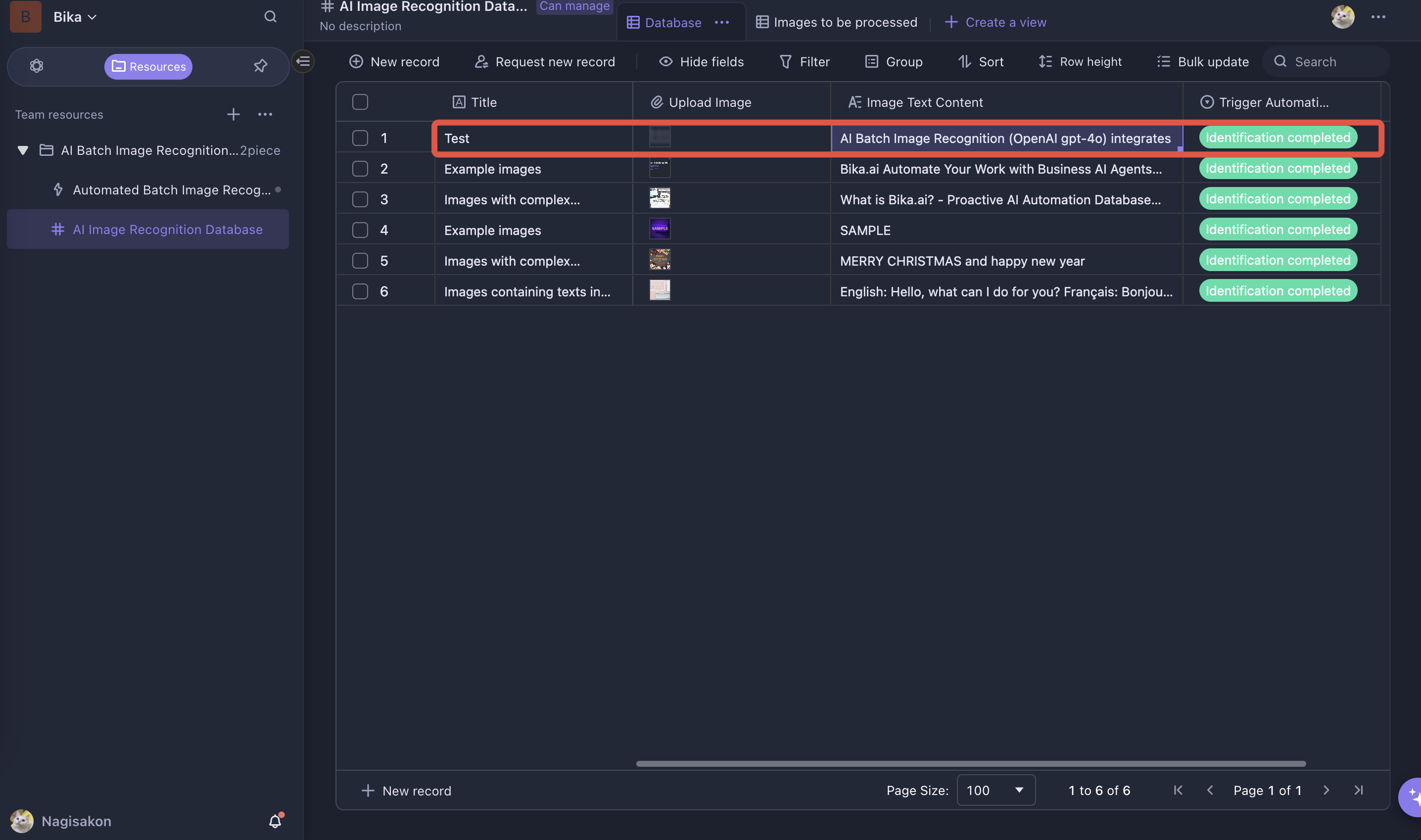The width and height of the screenshot is (1421, 840).
Task: Toggle the select-all header checkbox
Action: (x=360, y=102)
